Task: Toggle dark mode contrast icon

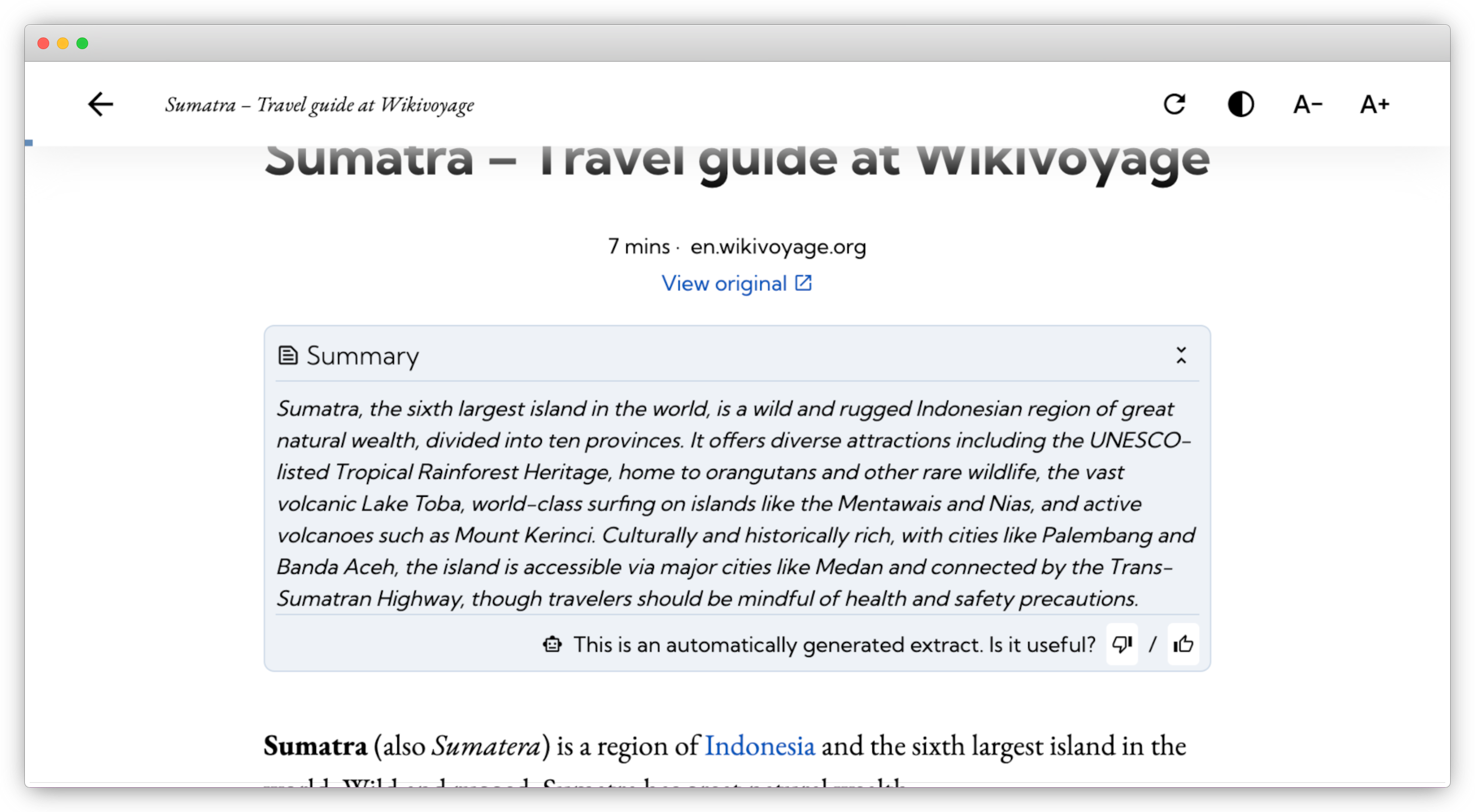Action: pos(1241,104)
